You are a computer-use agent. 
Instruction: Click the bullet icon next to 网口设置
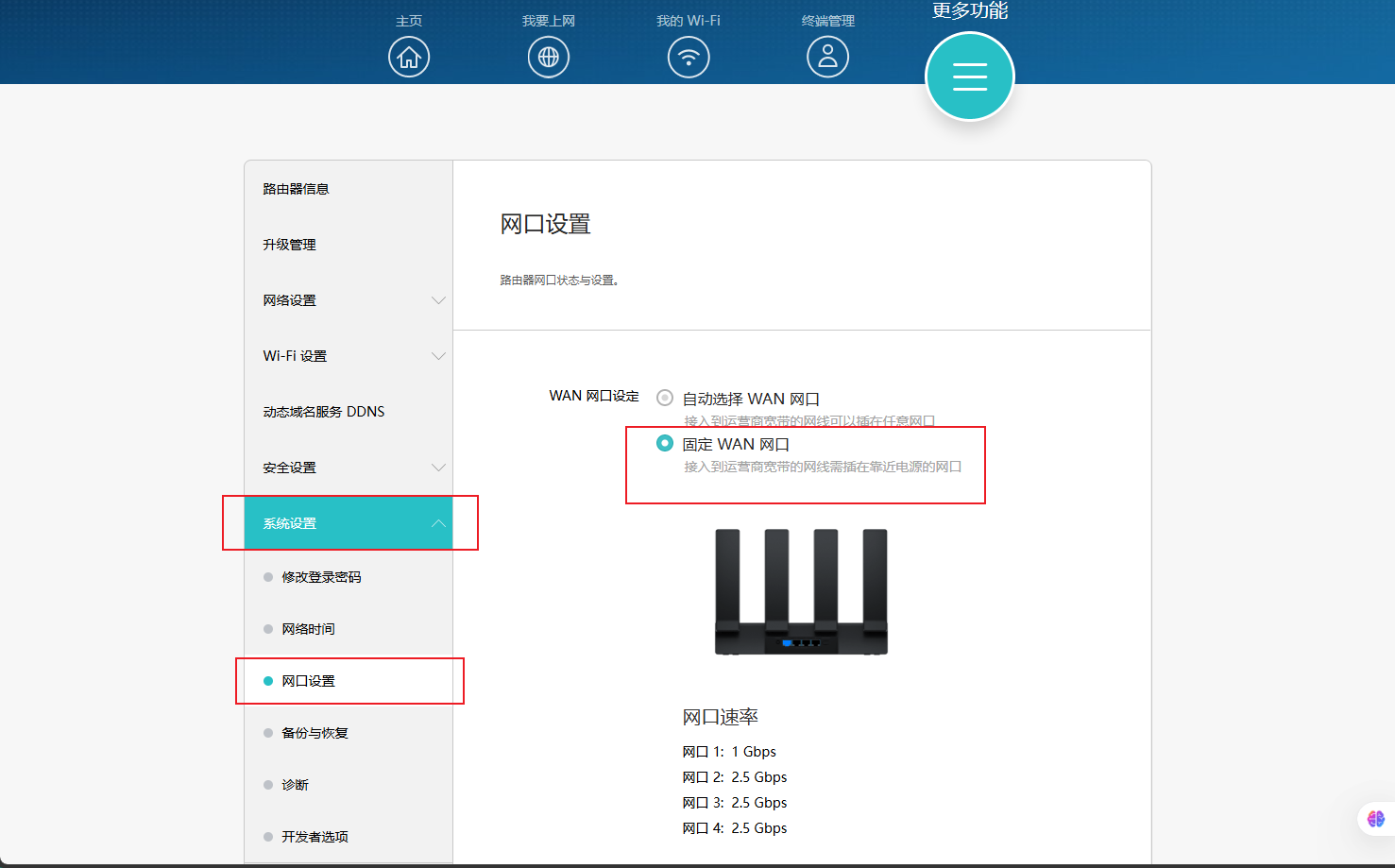269,680
